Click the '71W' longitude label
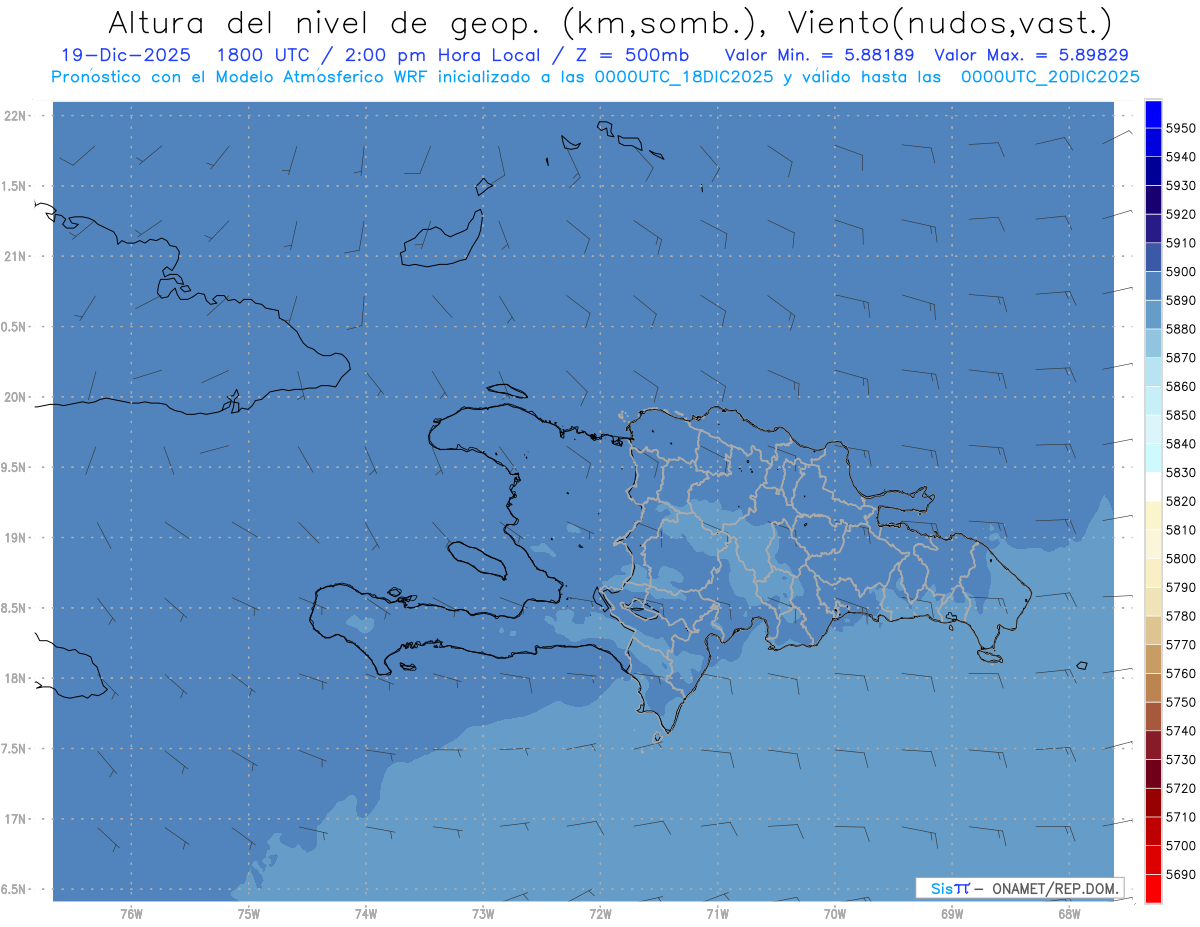Image resolution: width=1200 pixels, height=927 pixels. (x=717, y=914)
